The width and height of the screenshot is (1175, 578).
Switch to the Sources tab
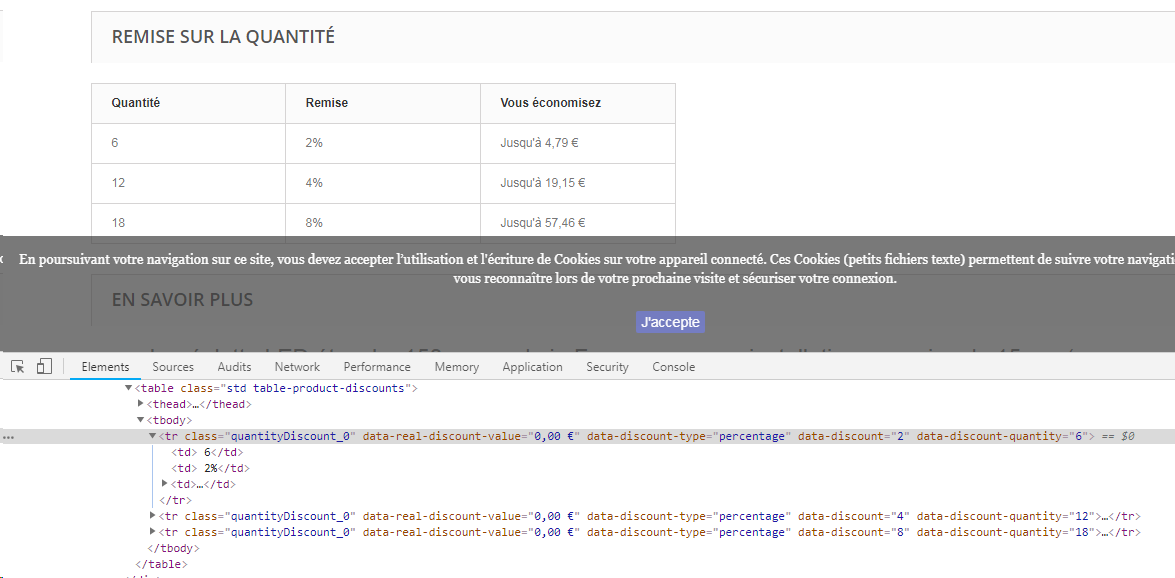173,367
